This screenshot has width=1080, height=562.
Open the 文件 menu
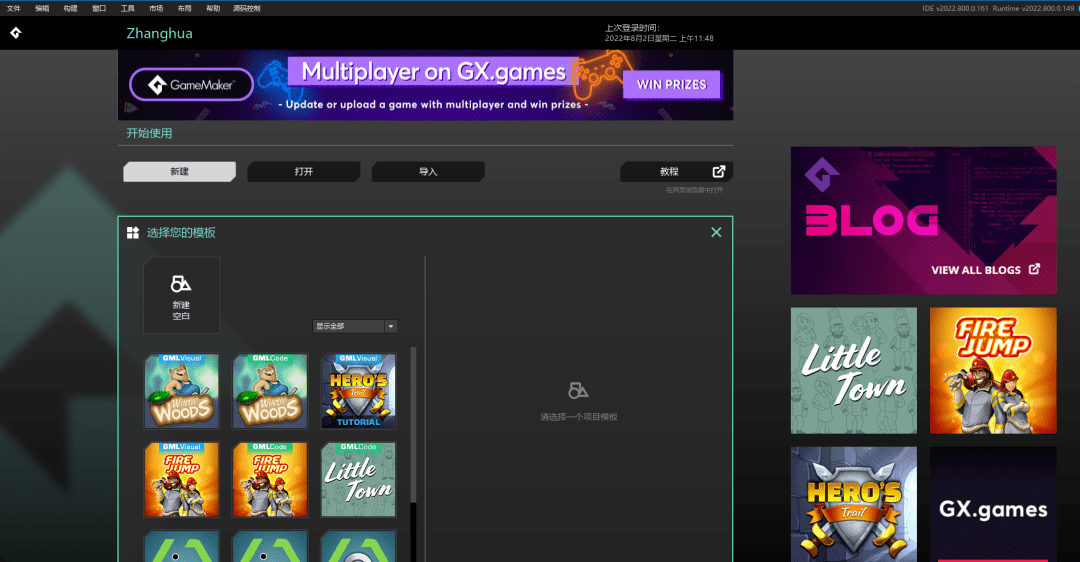point(14,8)
